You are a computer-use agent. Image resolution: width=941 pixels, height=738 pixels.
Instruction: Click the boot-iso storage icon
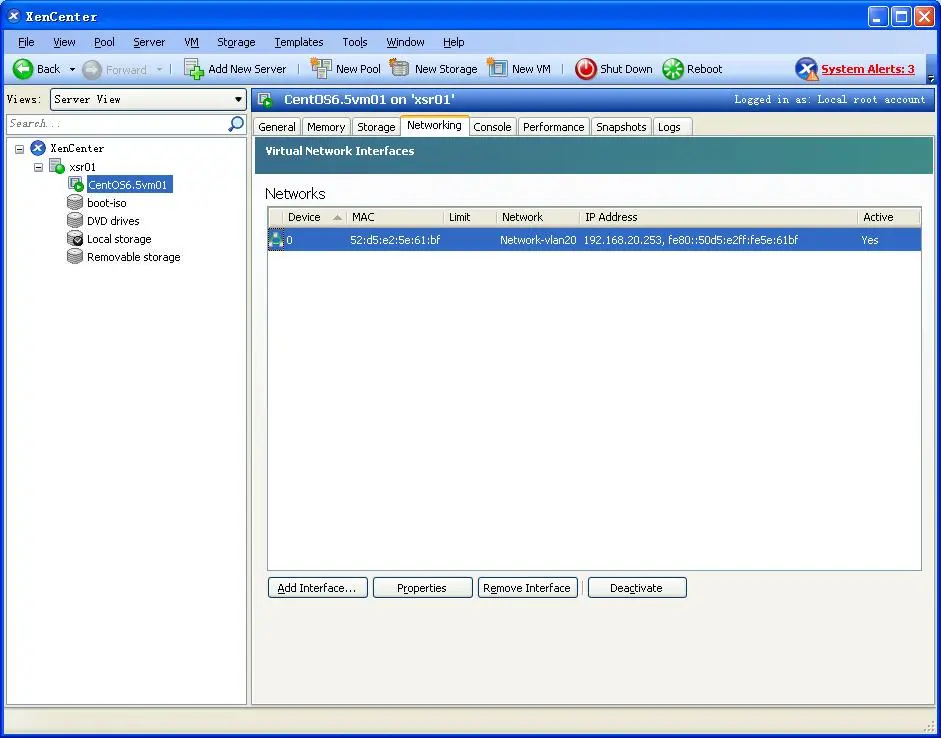tap(75, 202)
